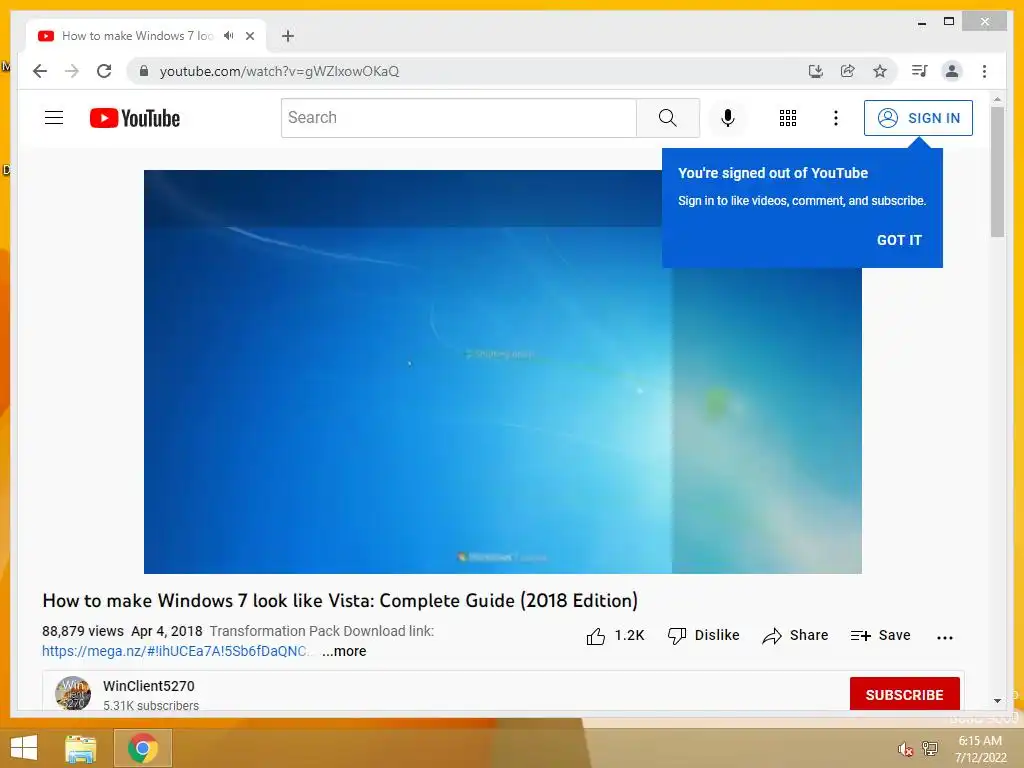Click the page scrollbar up arrow
1024x768 pixels.
[997, 99]
